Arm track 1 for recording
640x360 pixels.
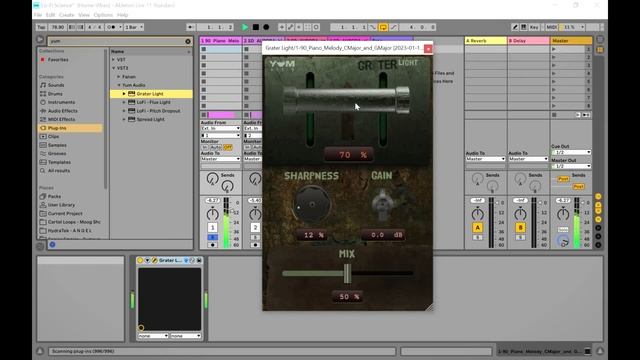(x=212, y=245)
